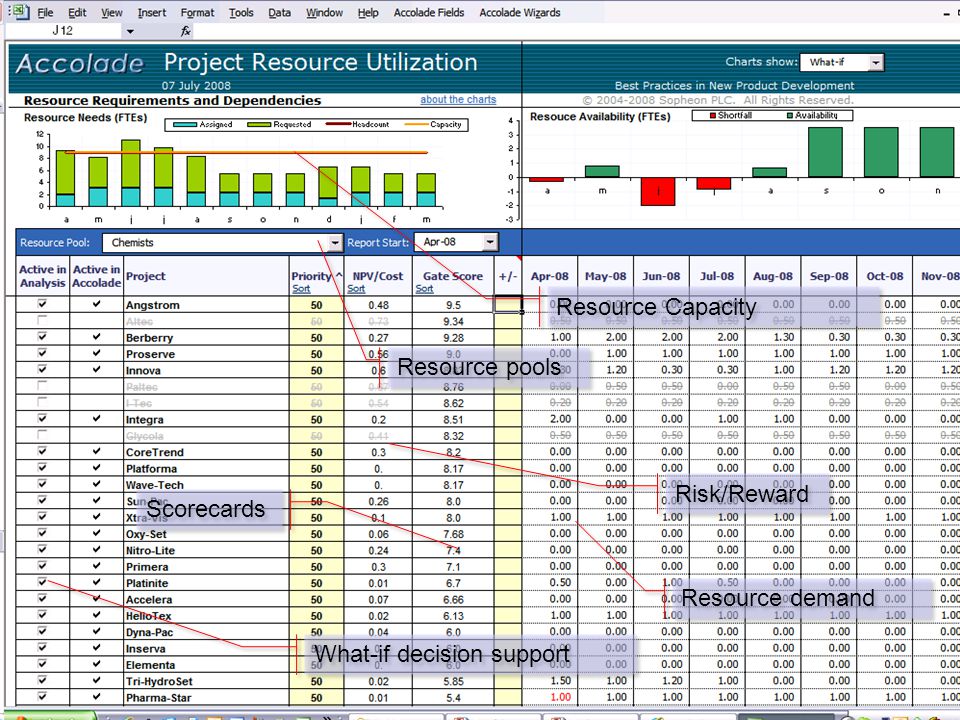960x720 pixels.
Task: Open the Report Start Apr-08 dropdown
Action: [x=490, y=242]
